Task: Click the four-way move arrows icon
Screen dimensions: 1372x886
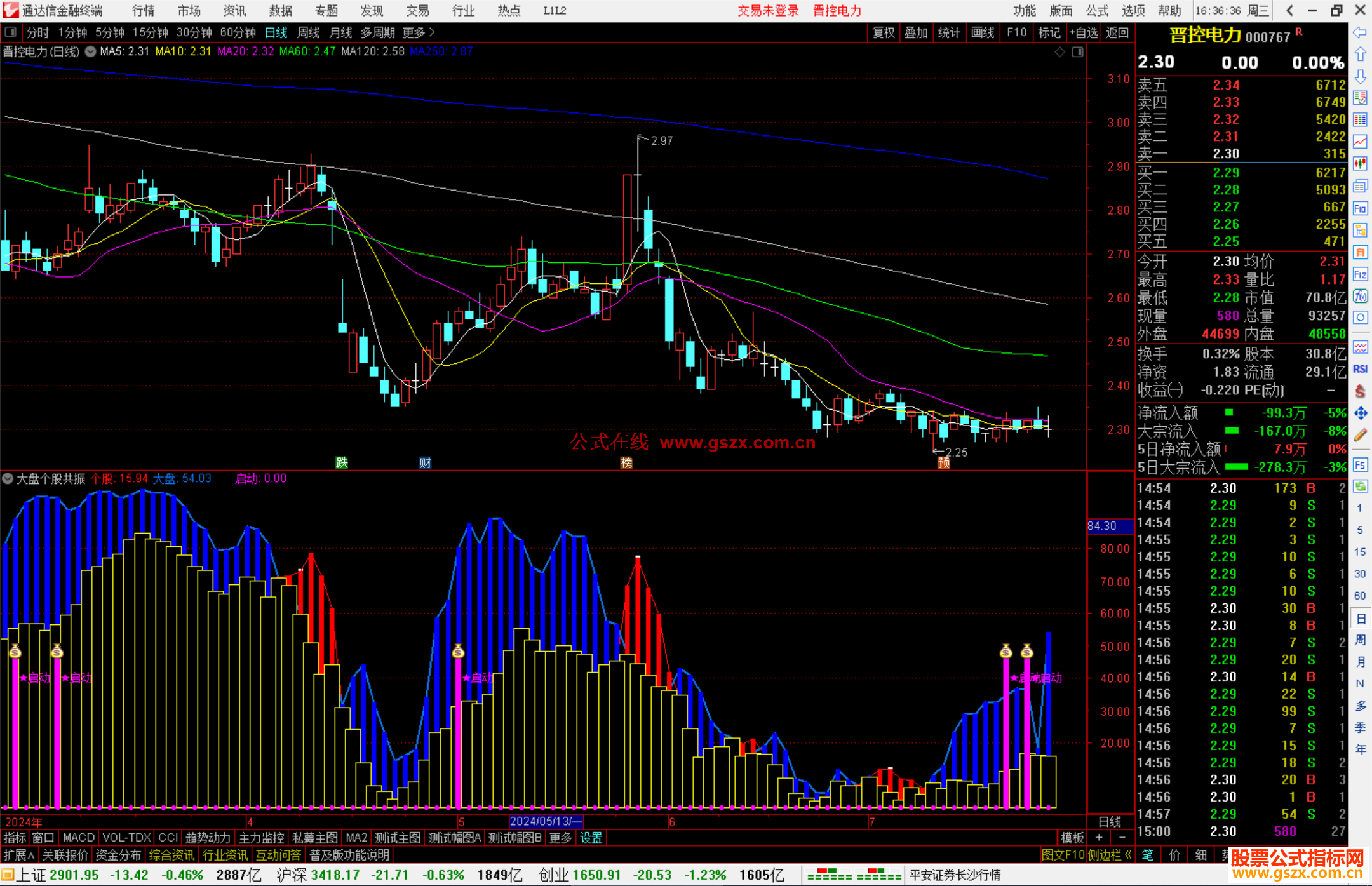Action: pyautogui.click(x=1360, y=413)
